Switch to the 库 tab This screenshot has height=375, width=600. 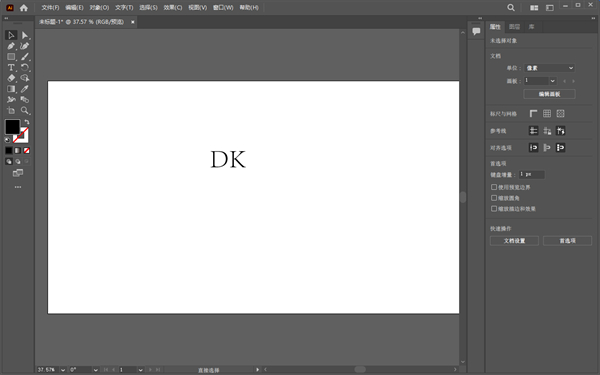pyautogui.click(x=532, y=27)
